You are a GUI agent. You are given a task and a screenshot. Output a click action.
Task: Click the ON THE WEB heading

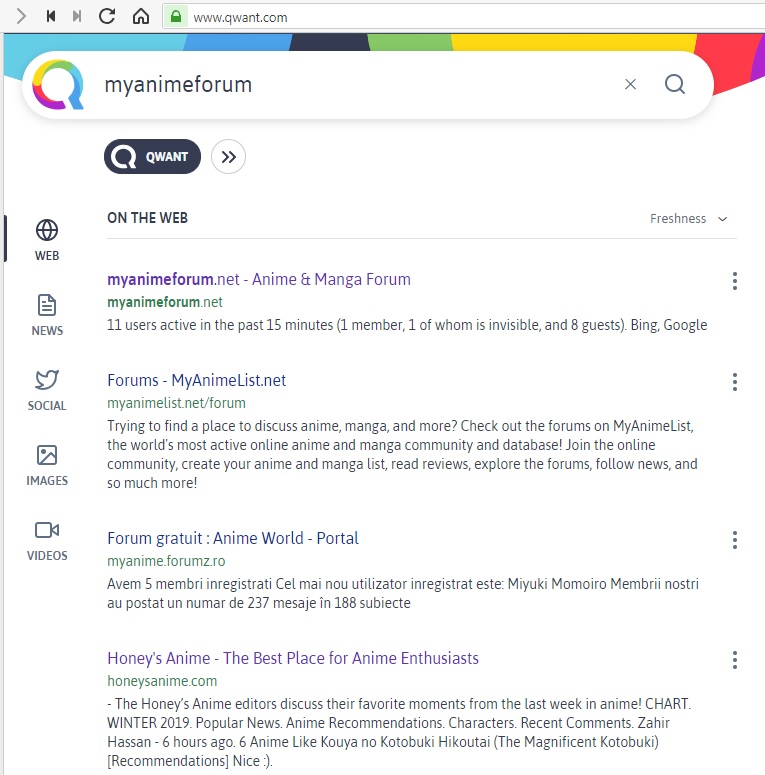click(147, 217)
